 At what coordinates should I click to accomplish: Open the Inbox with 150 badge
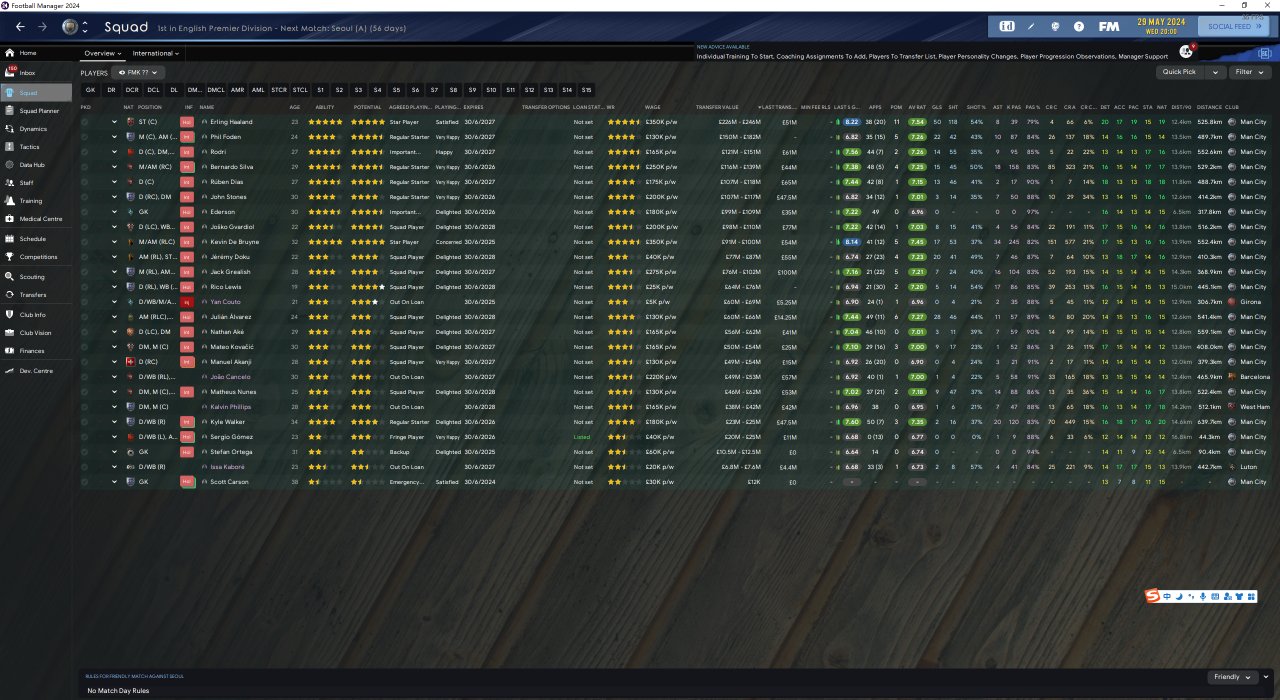pyautogui.click(x=36, y=73)
